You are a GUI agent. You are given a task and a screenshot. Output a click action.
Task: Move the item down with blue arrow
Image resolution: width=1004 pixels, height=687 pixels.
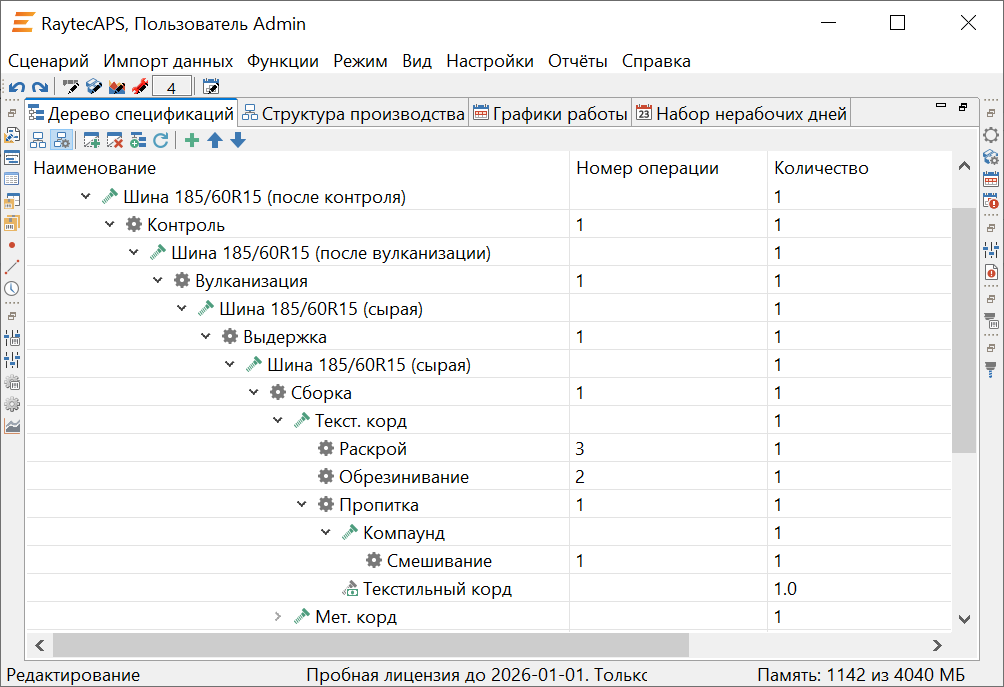238,140
